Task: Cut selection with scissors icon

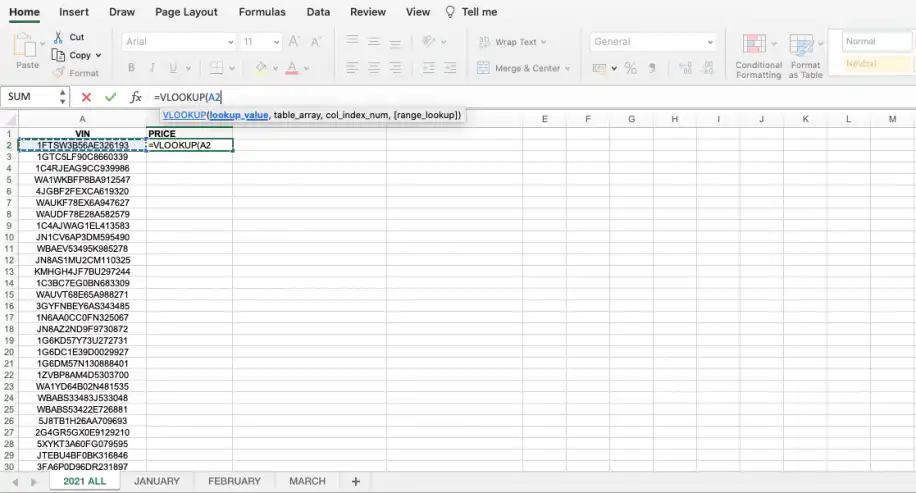Action: (58, 37)
